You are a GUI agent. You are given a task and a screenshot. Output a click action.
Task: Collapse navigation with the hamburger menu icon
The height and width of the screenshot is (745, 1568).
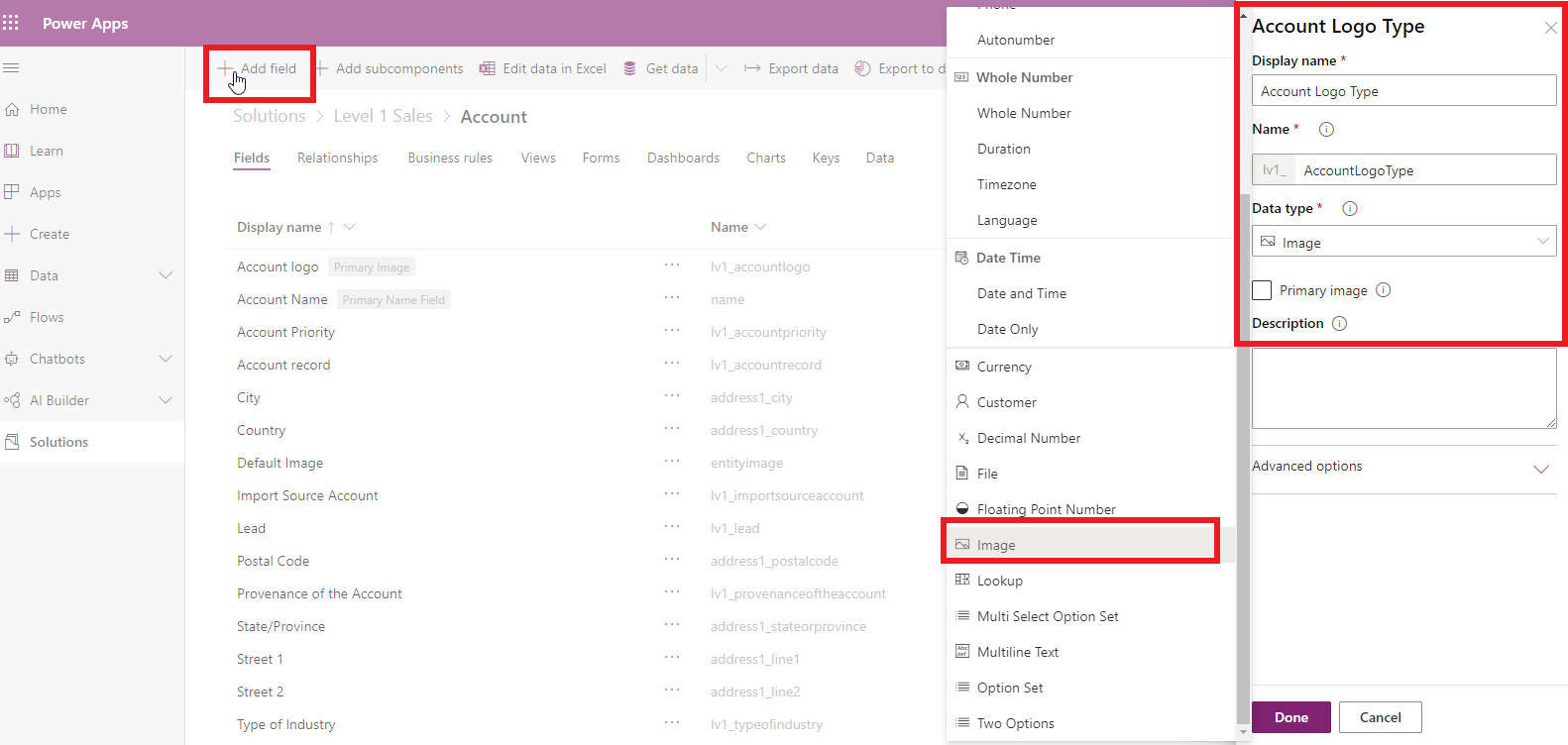pos(12,68)
